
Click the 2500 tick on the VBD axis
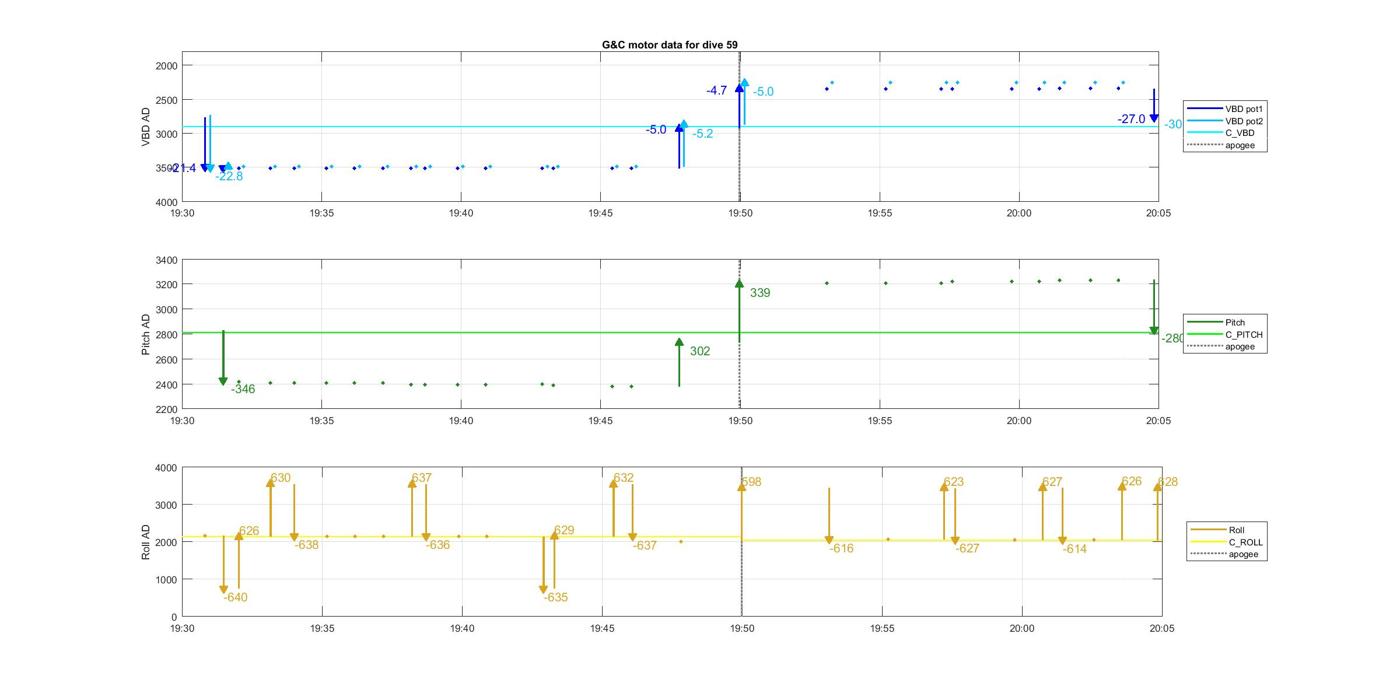(x=166, y=100)
